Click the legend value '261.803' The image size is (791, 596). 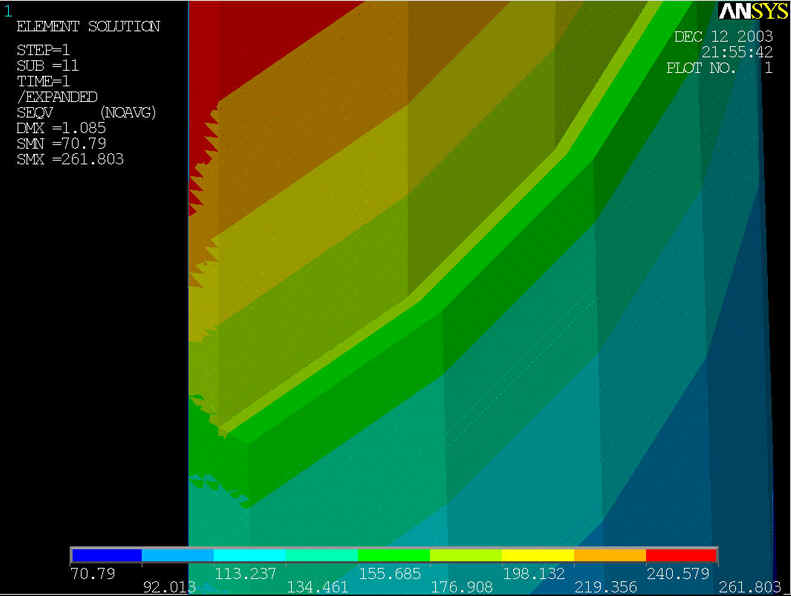coord(750,587)
